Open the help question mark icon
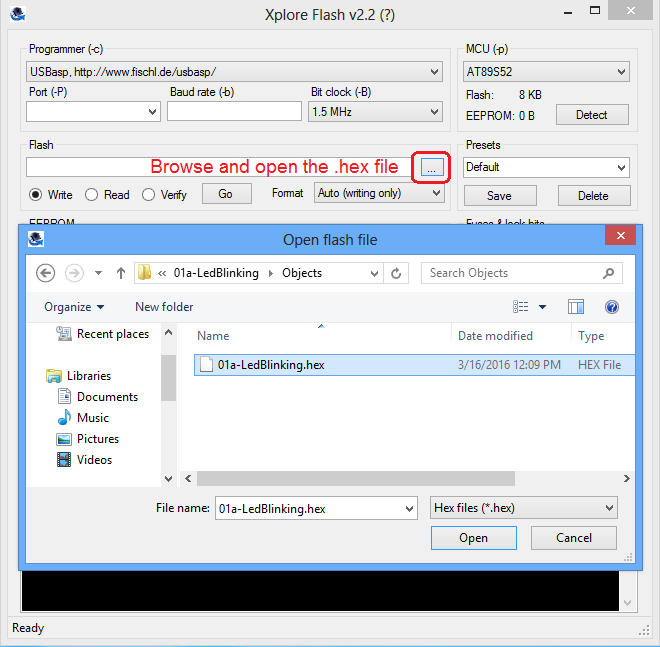 point(612,307)
